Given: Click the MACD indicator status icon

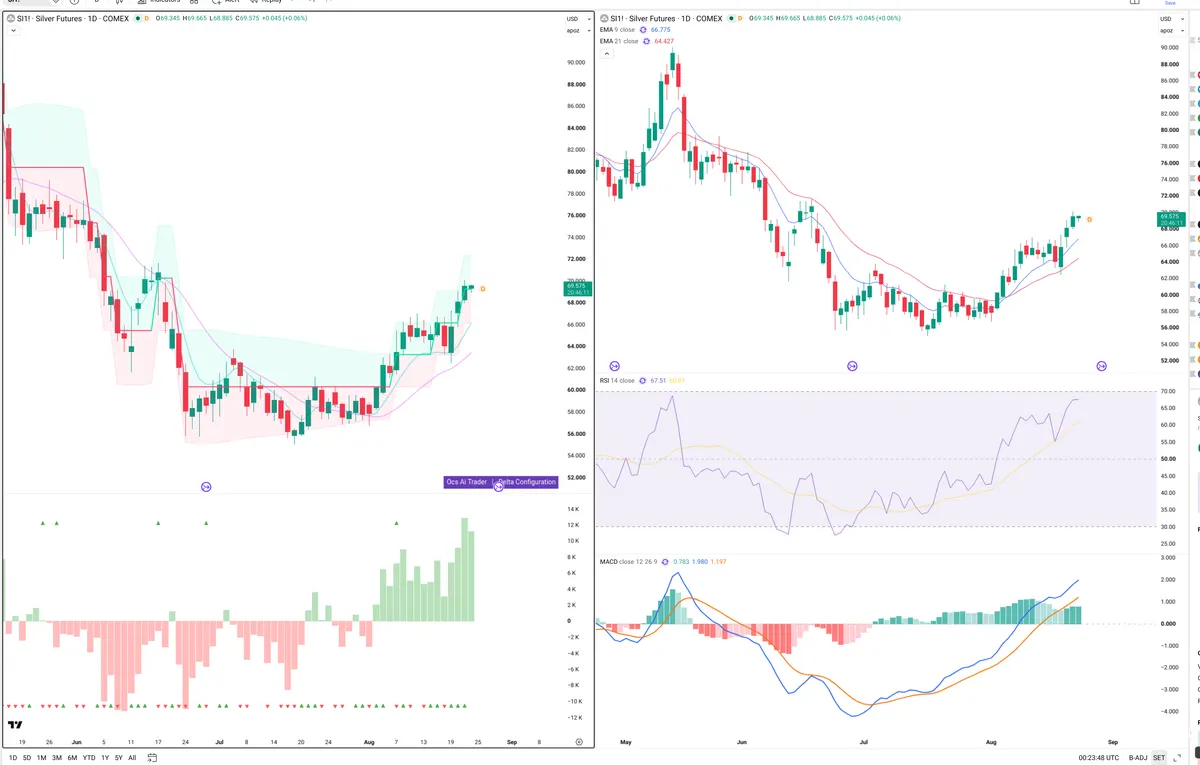Looking at the screenshot, I should [x=666, y=561].
